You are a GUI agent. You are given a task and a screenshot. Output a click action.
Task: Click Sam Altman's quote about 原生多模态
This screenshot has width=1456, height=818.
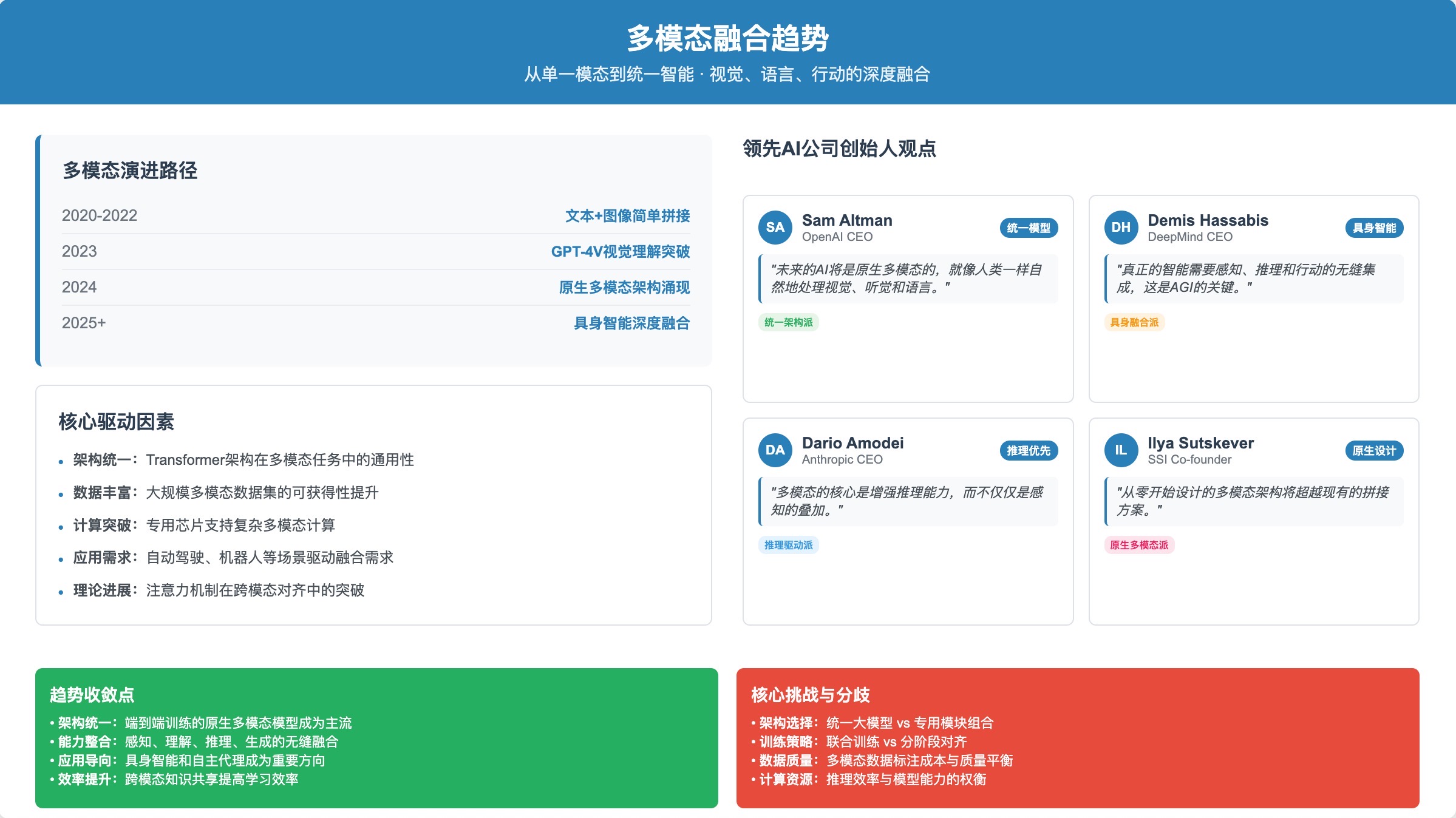908,279
